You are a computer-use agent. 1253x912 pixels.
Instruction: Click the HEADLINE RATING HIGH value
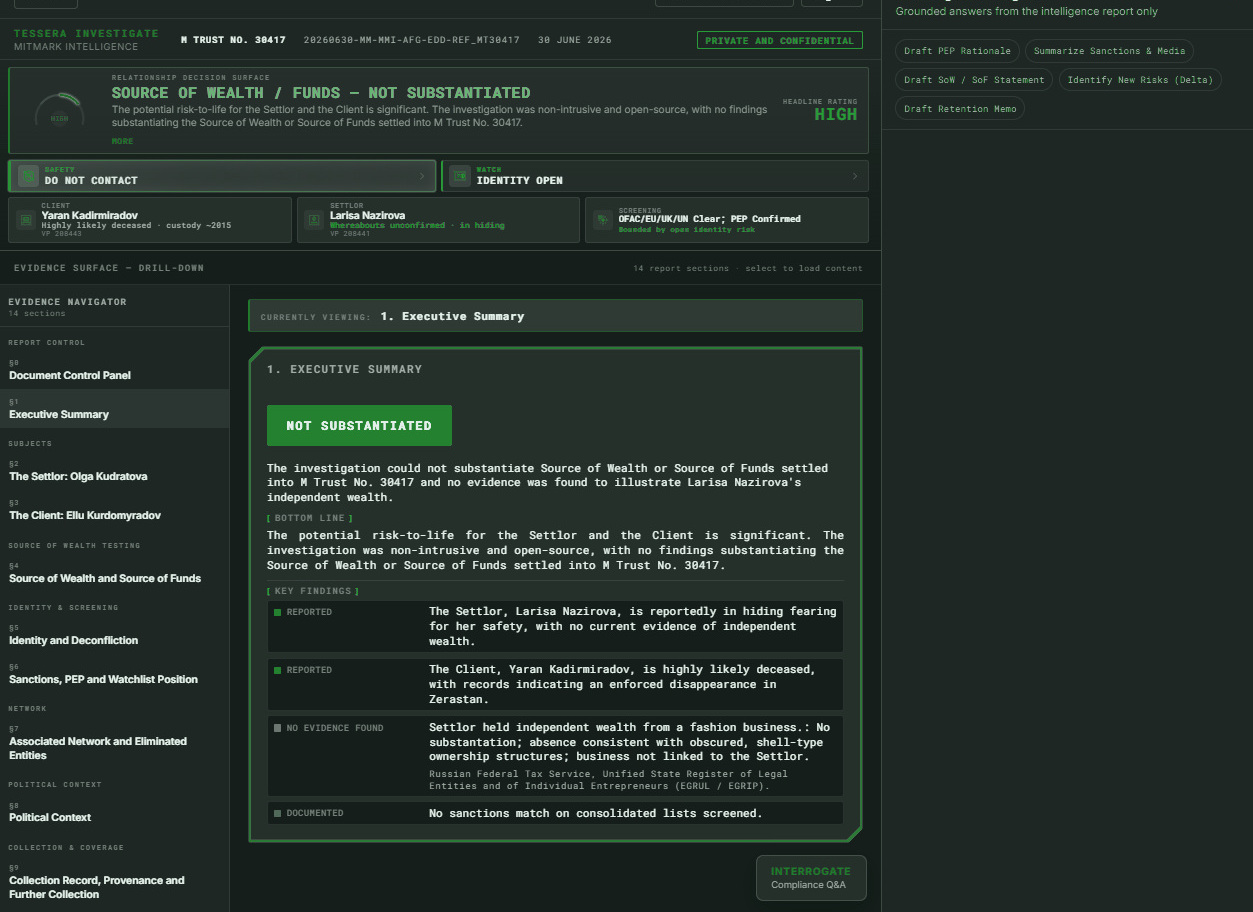(836, 114)
